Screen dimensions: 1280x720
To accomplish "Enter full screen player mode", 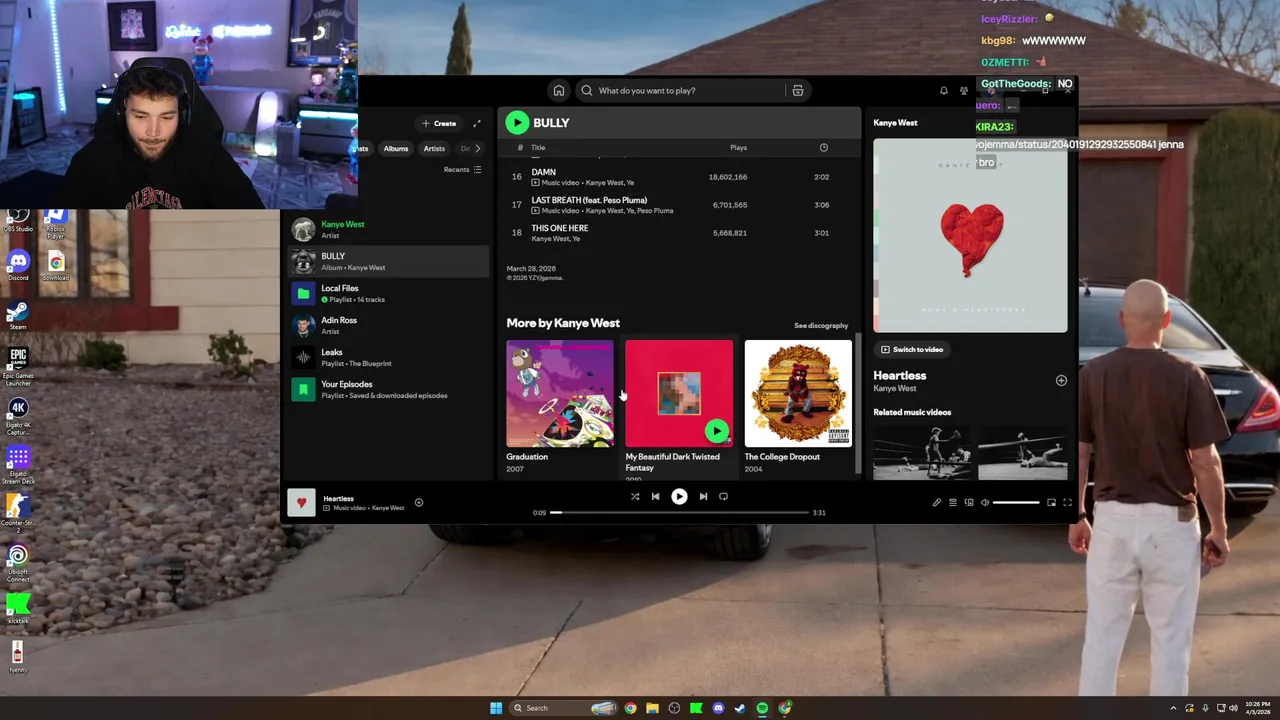I will [x=1067, y=503].
